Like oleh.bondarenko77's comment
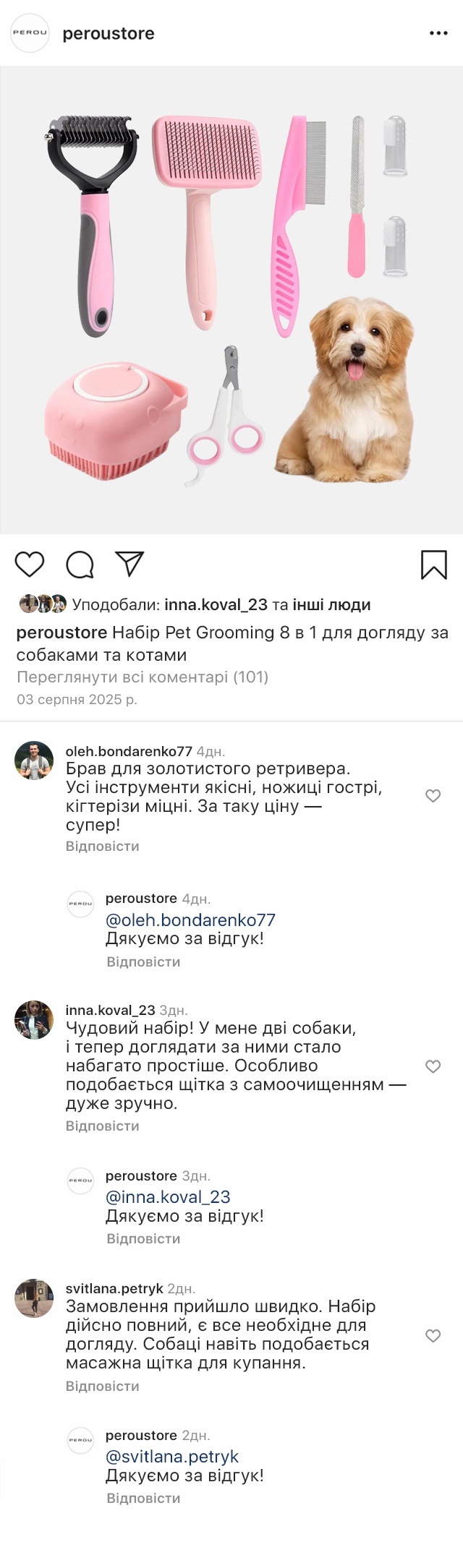463x1568 pixels. click(x=433, y=796)
